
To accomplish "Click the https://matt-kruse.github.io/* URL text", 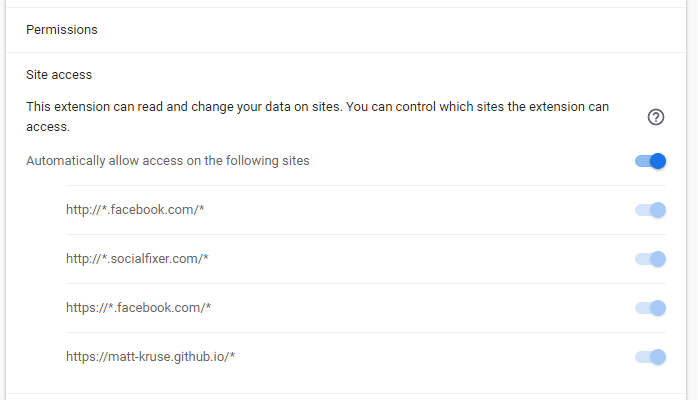I will pyautogui.click(x=150, y=356).
